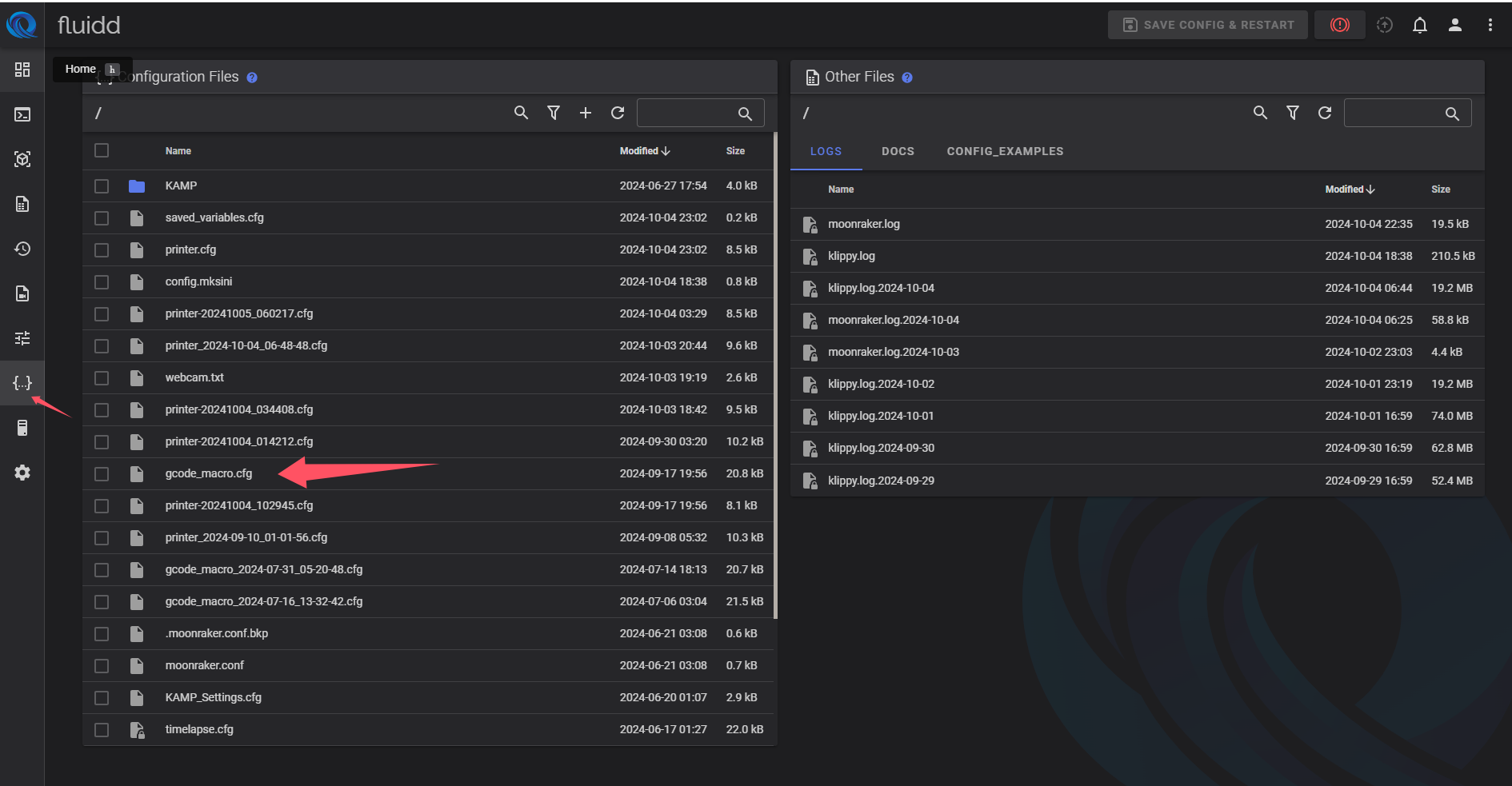The width and height of the screenshot is (1512, 786).
Task: Click the add plus icon in Configuration Files
Action: pos(586,113)
